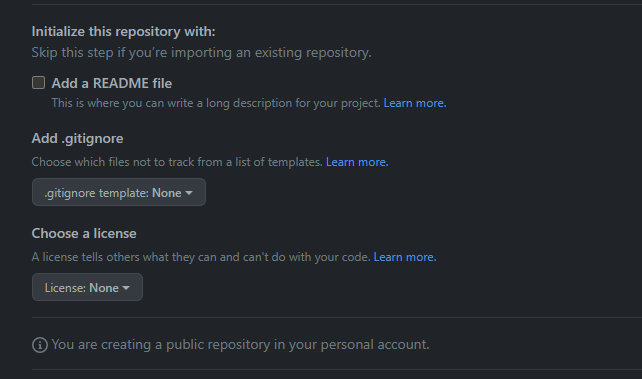Open the .gitignore template dropdown
Image resolution: width=642 pixels, height=379 pixels.
click(119, 192)
